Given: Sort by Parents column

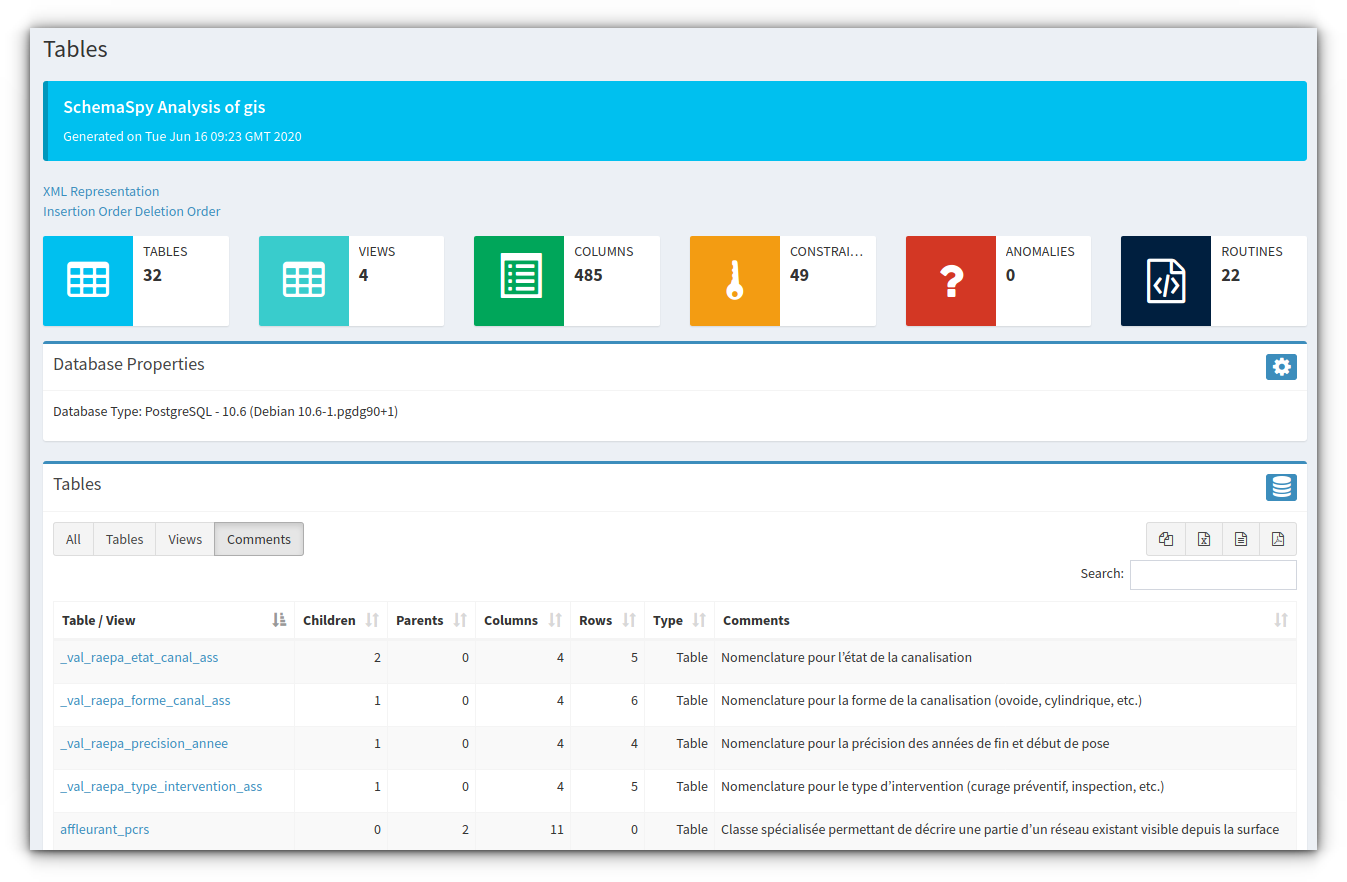Looking at the screenshot, I should (432, 620).
